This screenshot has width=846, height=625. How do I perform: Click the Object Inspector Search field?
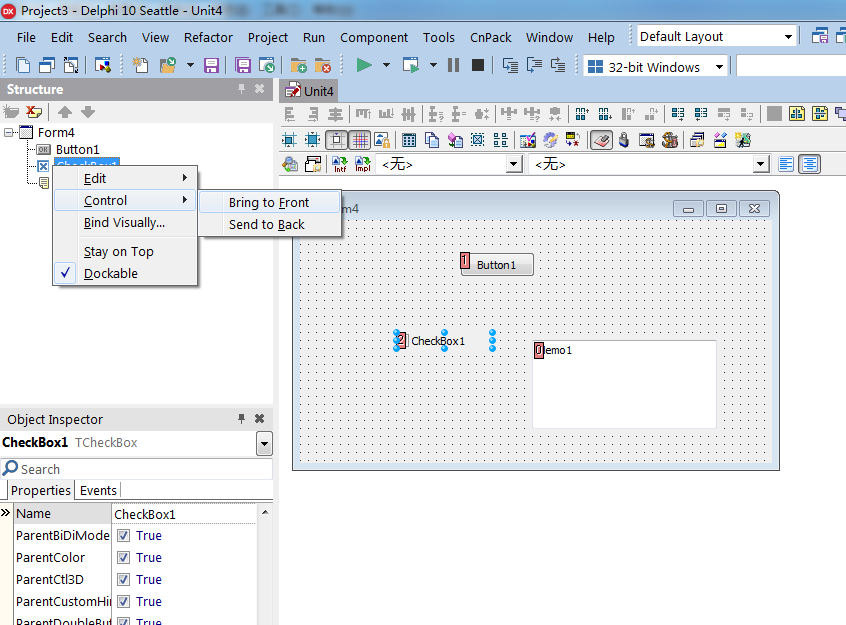point(137,469)
